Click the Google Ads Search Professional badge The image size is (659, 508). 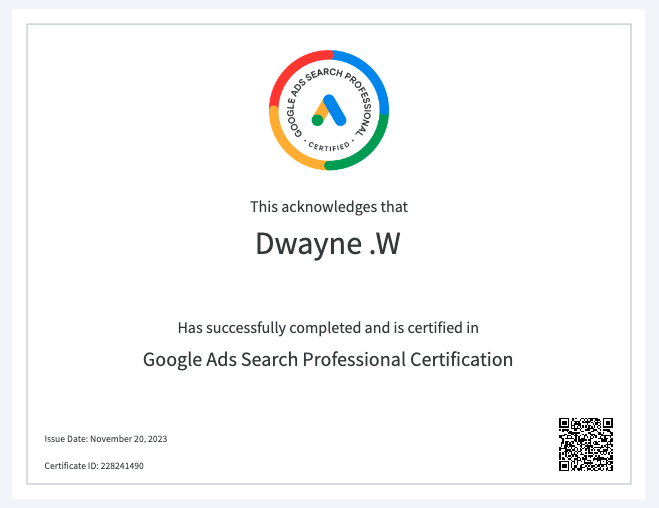[x=329, y=110]
